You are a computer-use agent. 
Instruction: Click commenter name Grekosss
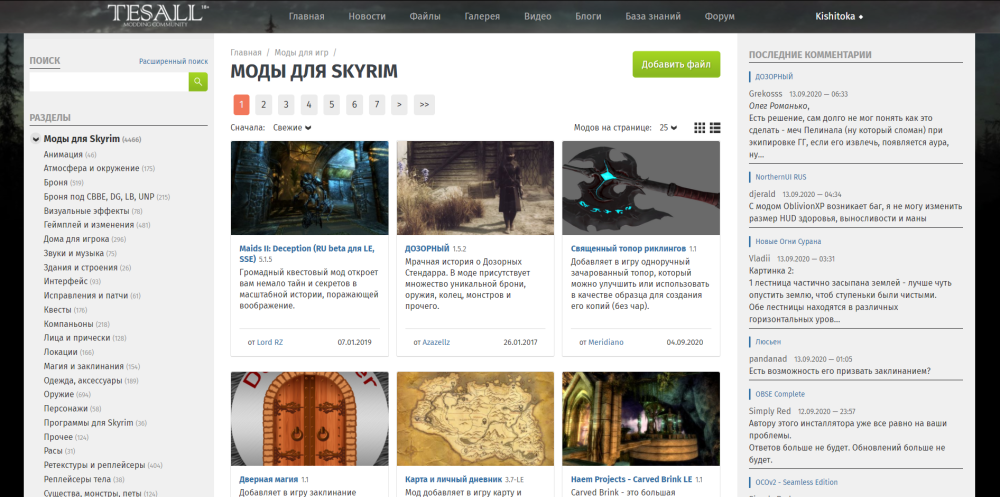[x=765, y=94]
